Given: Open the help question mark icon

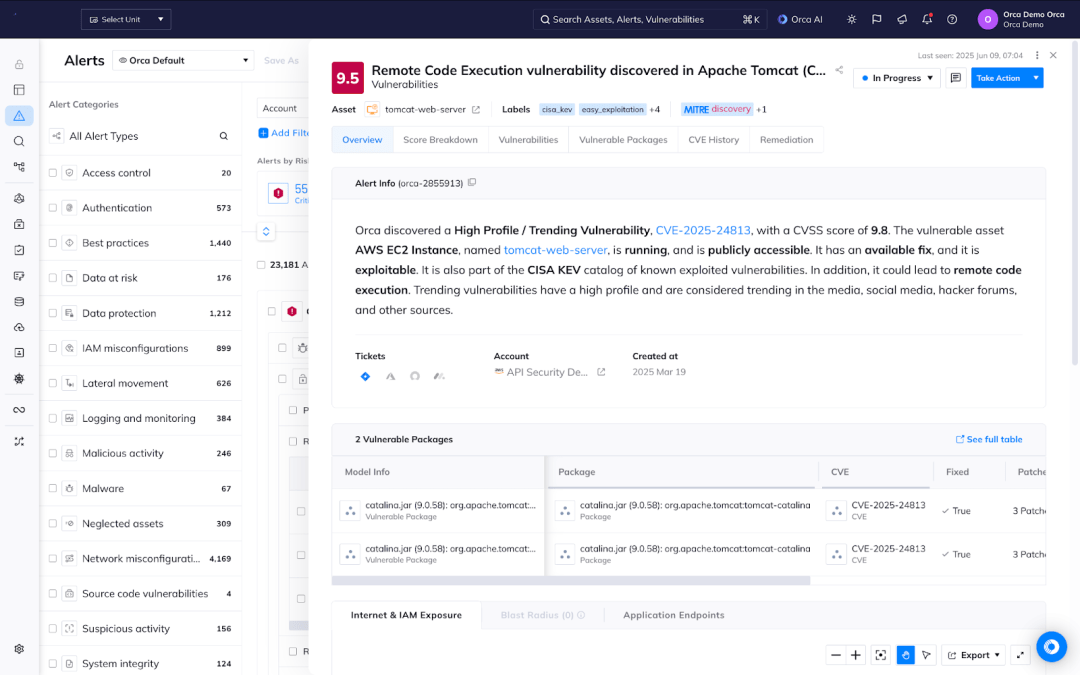Looking at the screenshot, I should (x=952, y=19).
